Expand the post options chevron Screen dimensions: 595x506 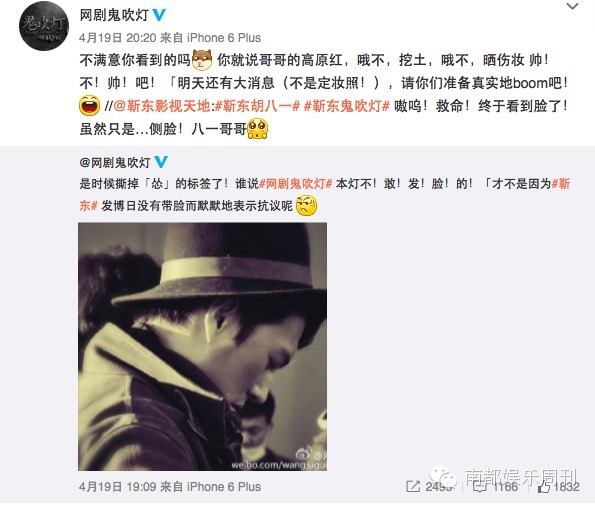click(x=572, y=6)
